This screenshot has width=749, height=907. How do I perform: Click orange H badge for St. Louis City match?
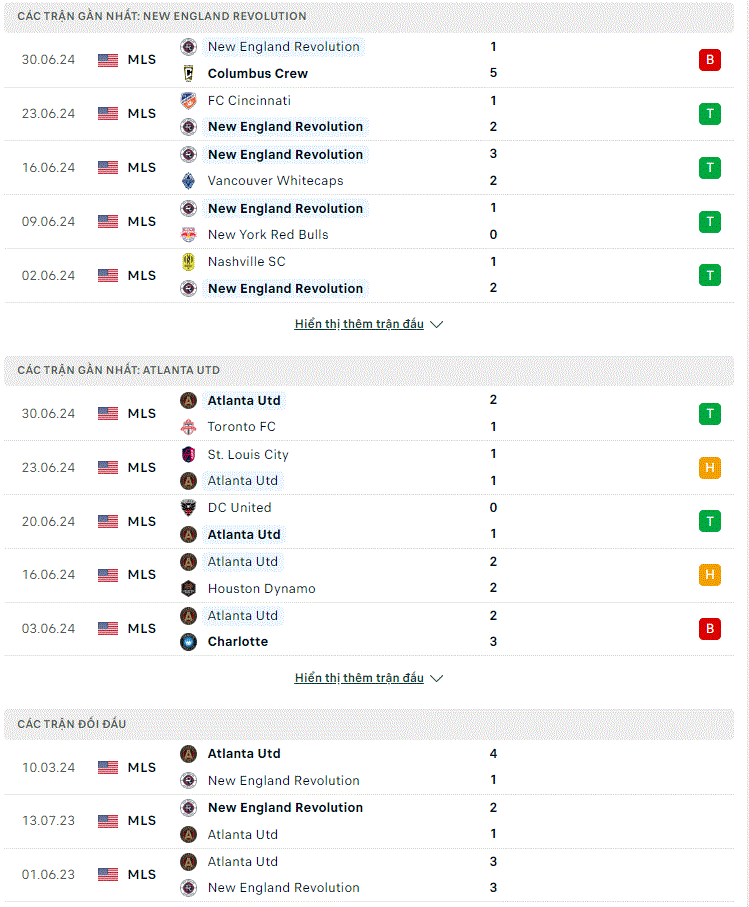[x=710, y=468]
